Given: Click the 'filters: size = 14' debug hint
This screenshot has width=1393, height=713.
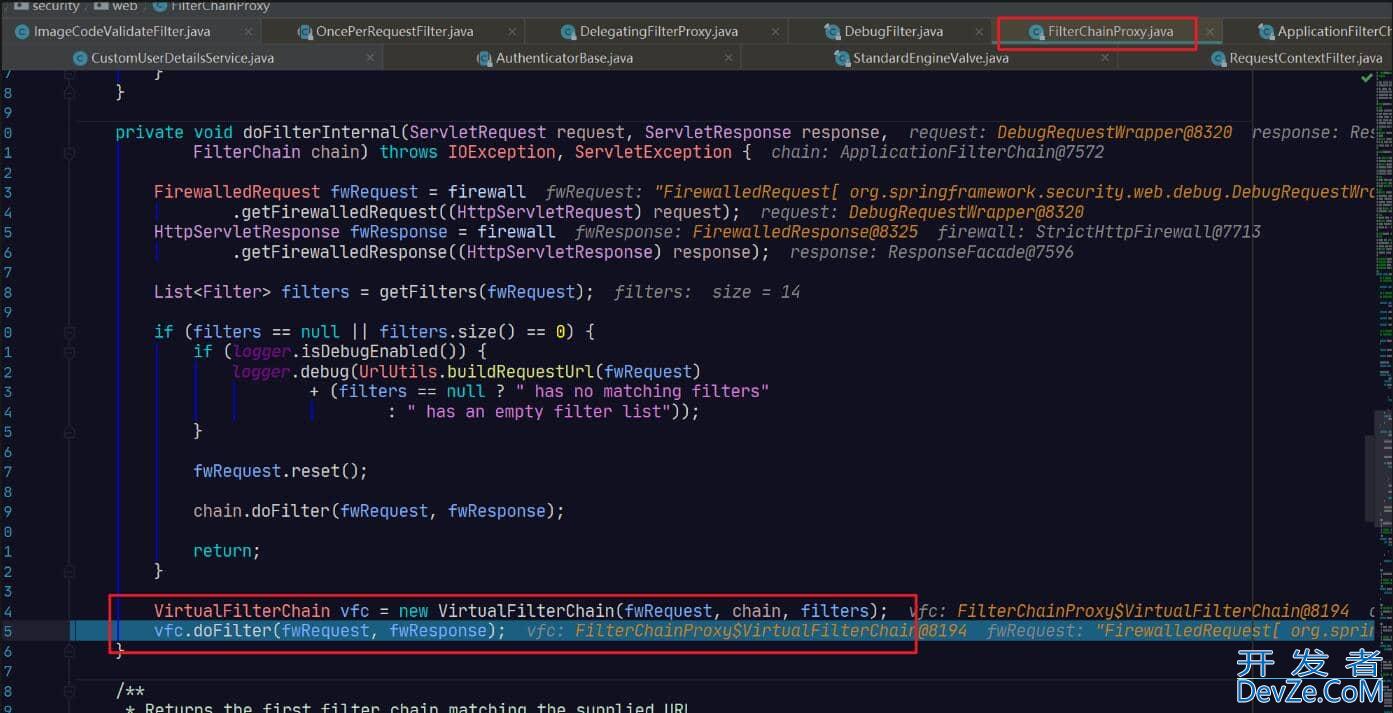Looking at the screenshot, I should tap(707, 292).
